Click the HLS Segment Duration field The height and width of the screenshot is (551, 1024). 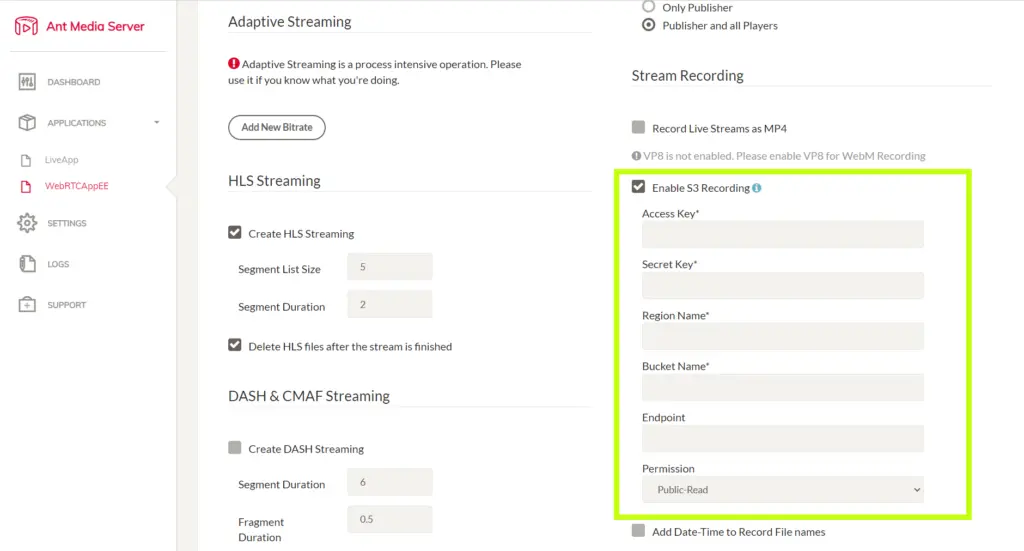tap(389, 304)
